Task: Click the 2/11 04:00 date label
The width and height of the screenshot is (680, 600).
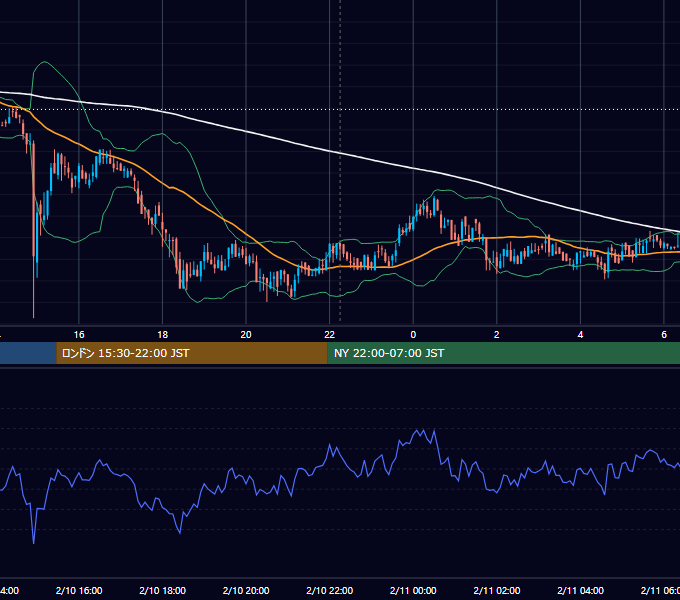Action: click(580, 590)
